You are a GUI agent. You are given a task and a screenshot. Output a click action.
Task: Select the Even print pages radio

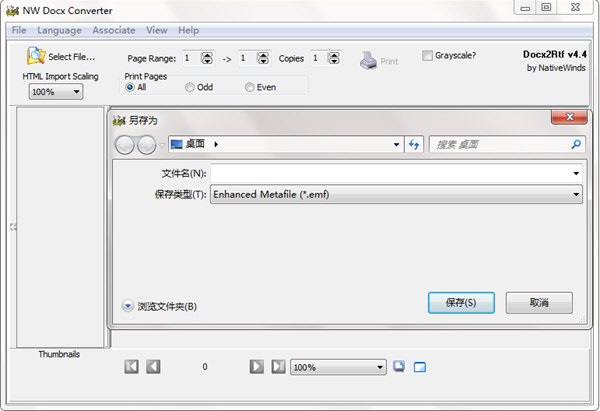pyautogui.click(x=249, y=87)
